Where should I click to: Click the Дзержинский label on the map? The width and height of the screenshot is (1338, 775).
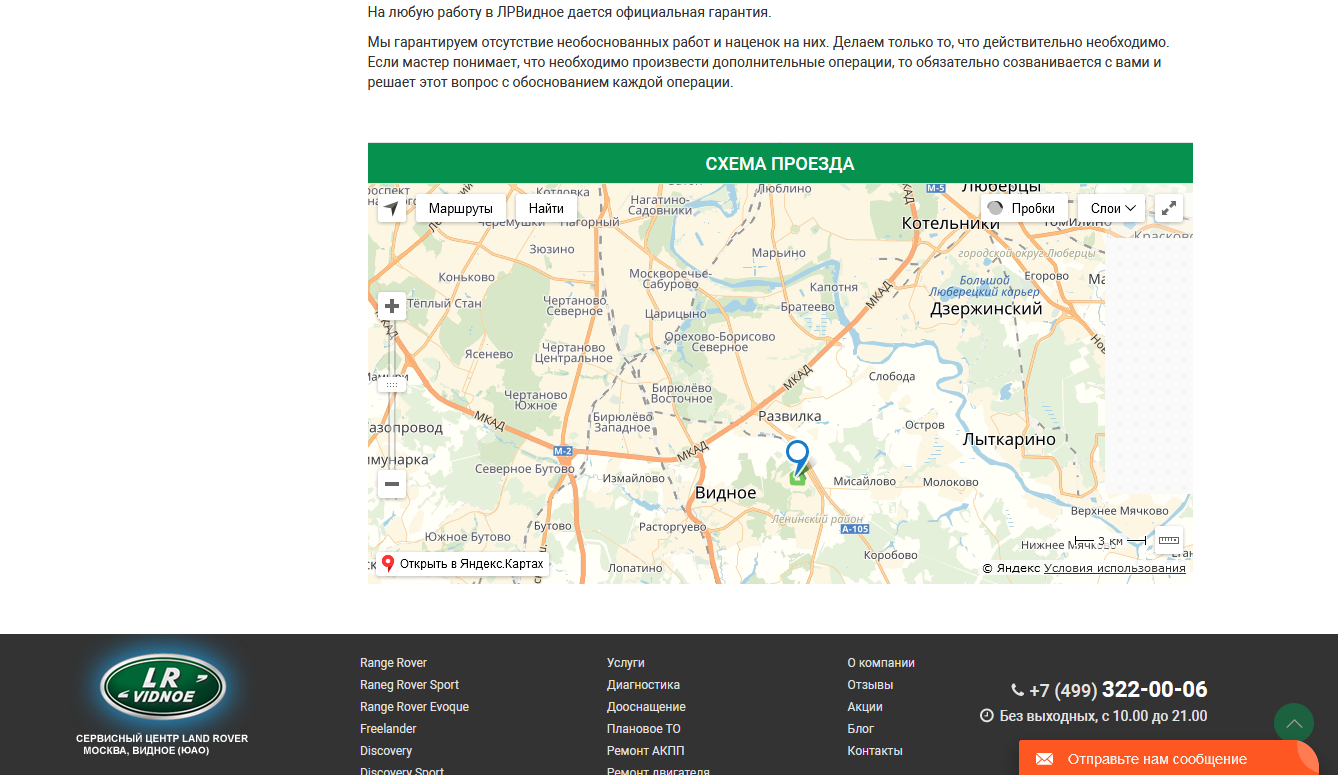point(986,309)
